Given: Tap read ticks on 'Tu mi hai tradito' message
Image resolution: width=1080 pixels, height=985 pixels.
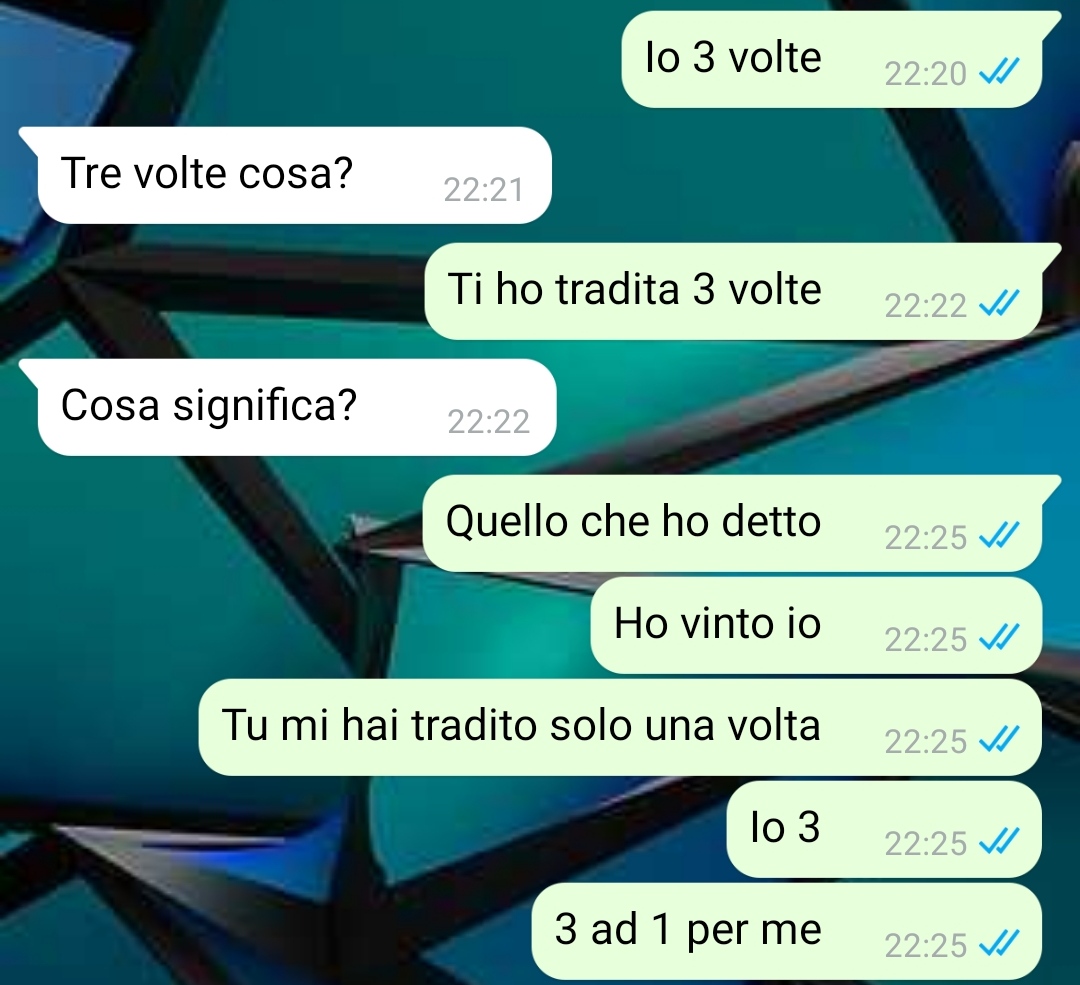Looking at the screenshot, I should (x=999, y=739).
